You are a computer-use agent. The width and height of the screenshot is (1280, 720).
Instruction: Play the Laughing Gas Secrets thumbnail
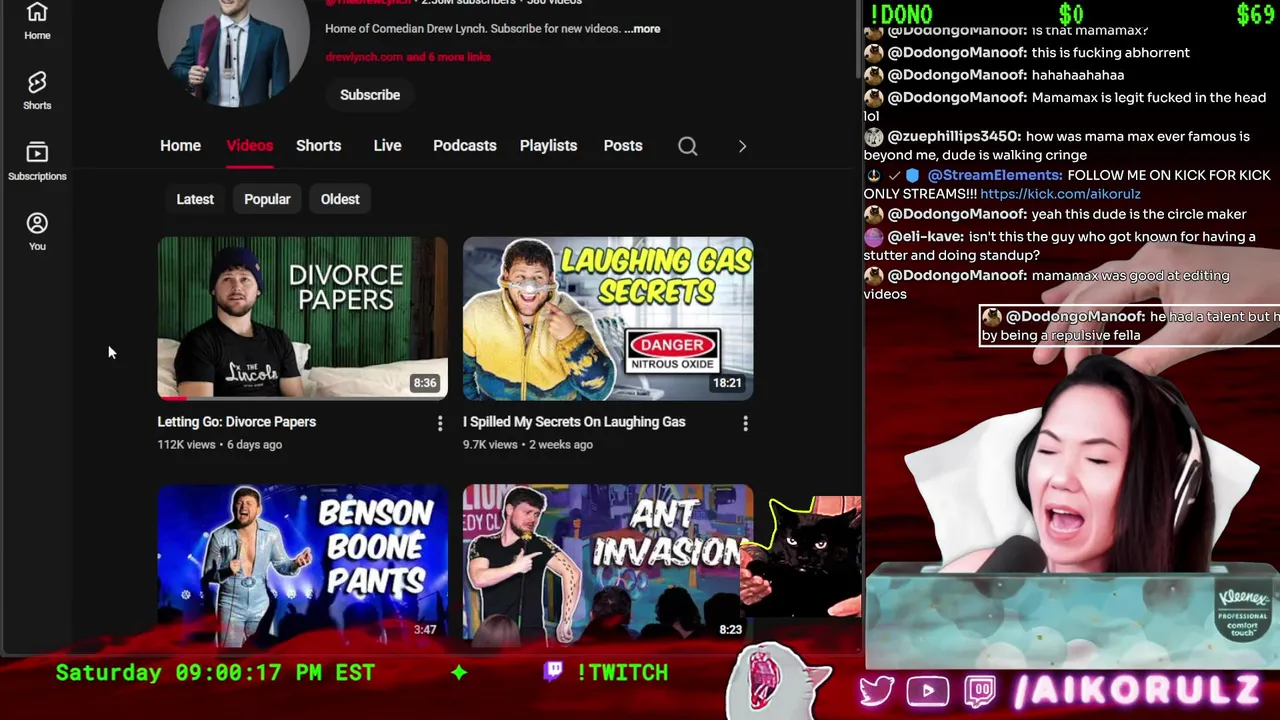point(608,318)
